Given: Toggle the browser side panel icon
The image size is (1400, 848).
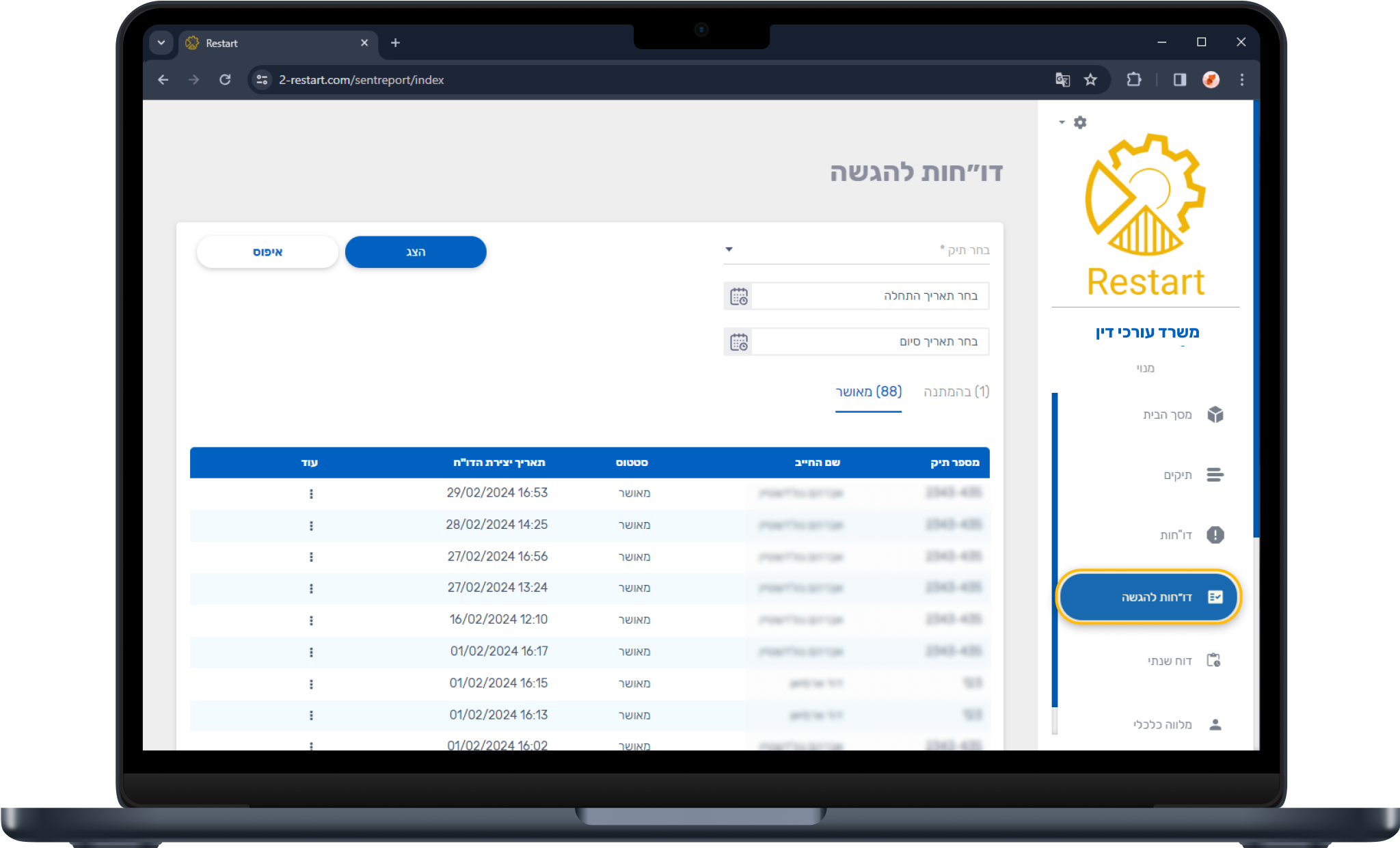Looking at the screenshot, I should coord(1180,80).
